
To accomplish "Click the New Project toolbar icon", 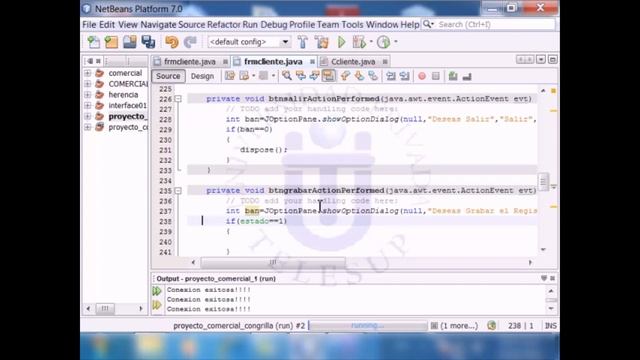I will [x=111, y=42].
